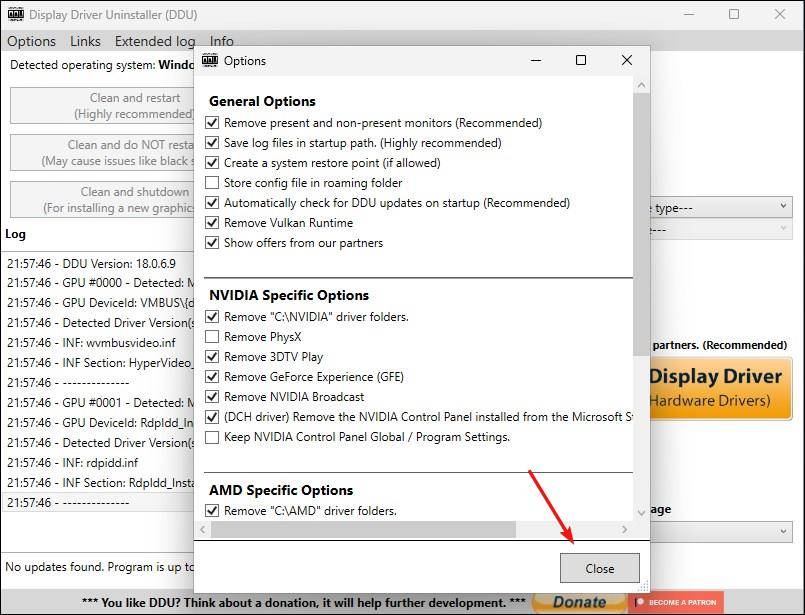The width and height of the screenshot is (805, 615).
Task: Click the Options dialog window icon
Action: pyautogui.click(x=210, y=60)
